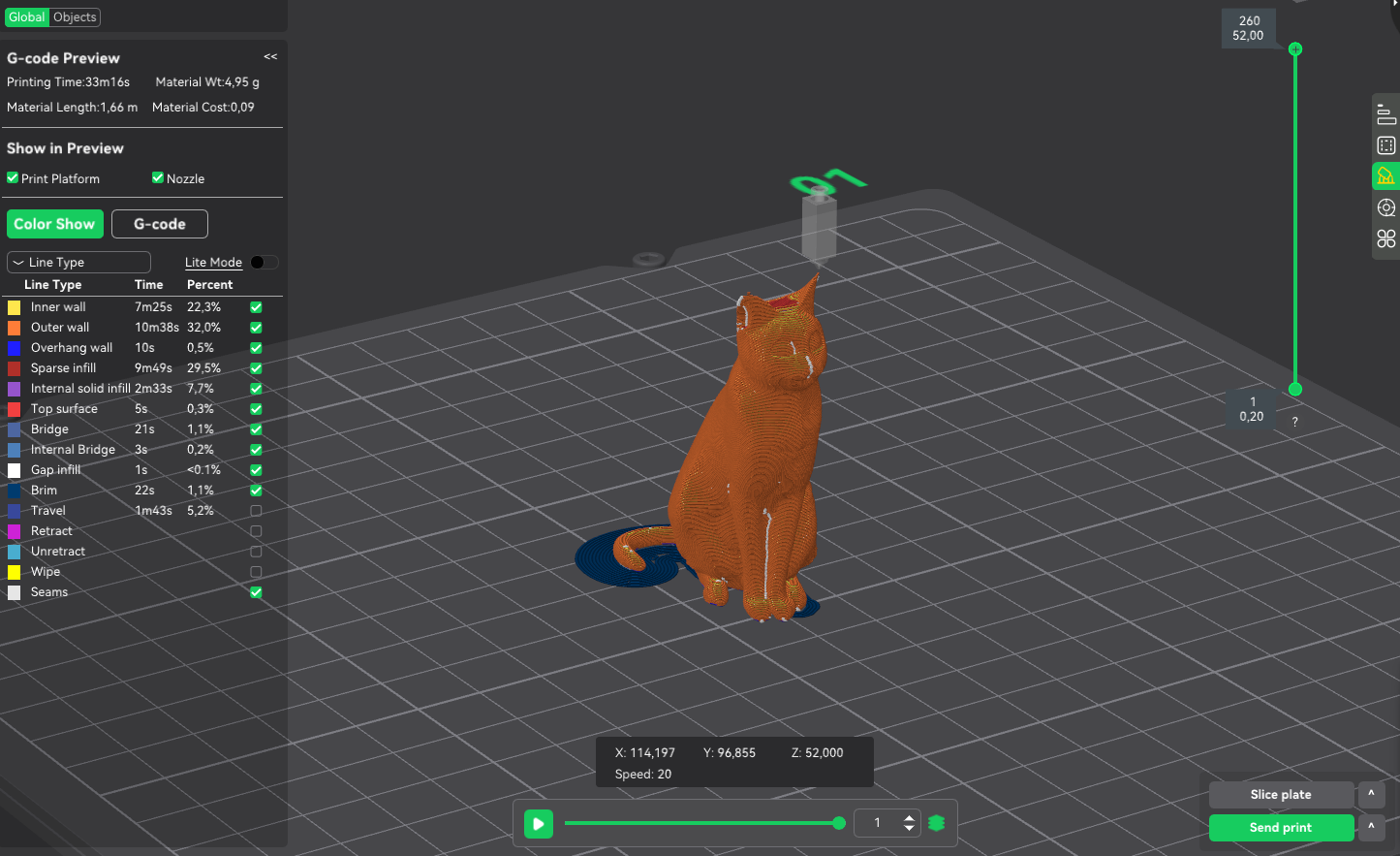Increase the step counter with up arrow

click(909, 817)
